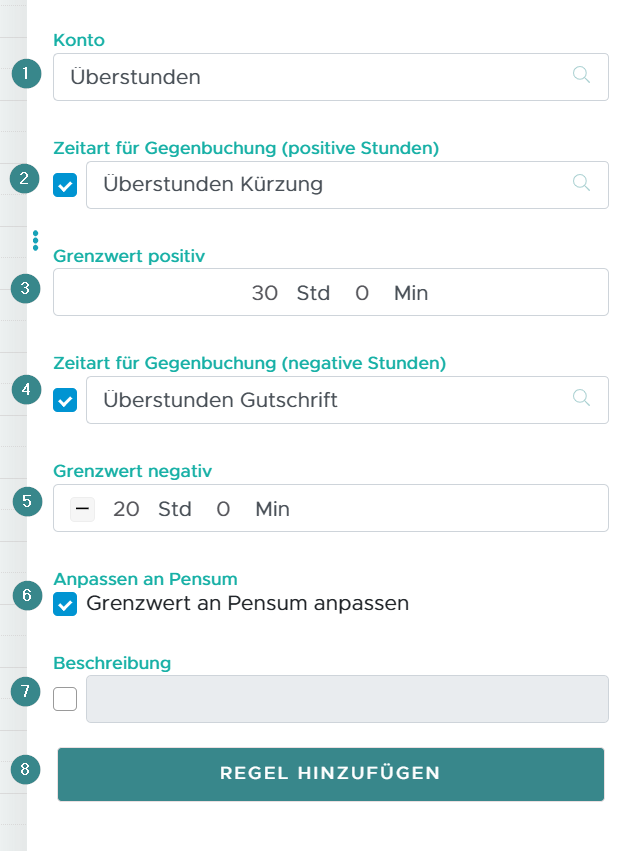Image resolution: width=627 pixels, height=851 pixels.
Task: Click step badge 5 beside Grenzwert negativ
Action: click(x=25, y=501)
